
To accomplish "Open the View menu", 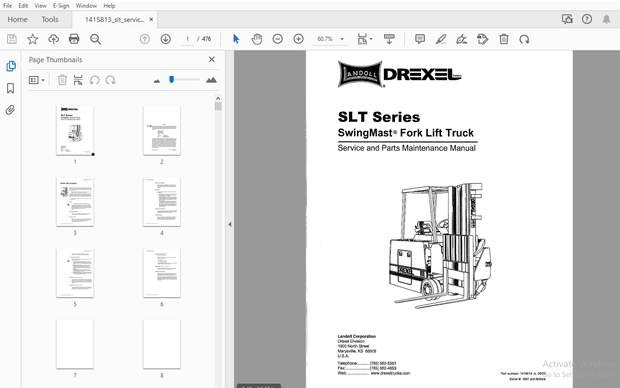I will [40, 6].
